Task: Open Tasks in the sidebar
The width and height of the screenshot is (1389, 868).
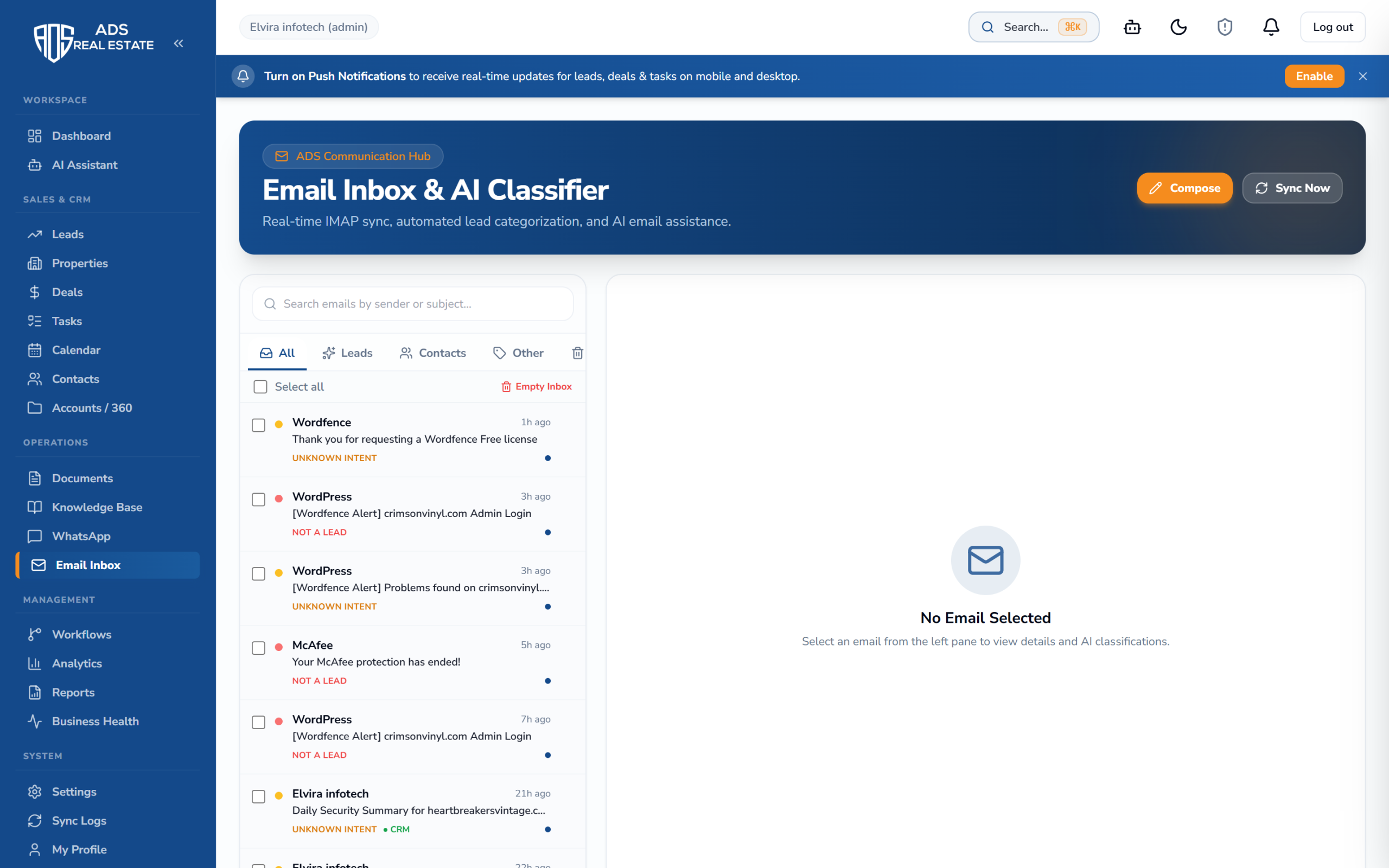Action: coord(108,321)
